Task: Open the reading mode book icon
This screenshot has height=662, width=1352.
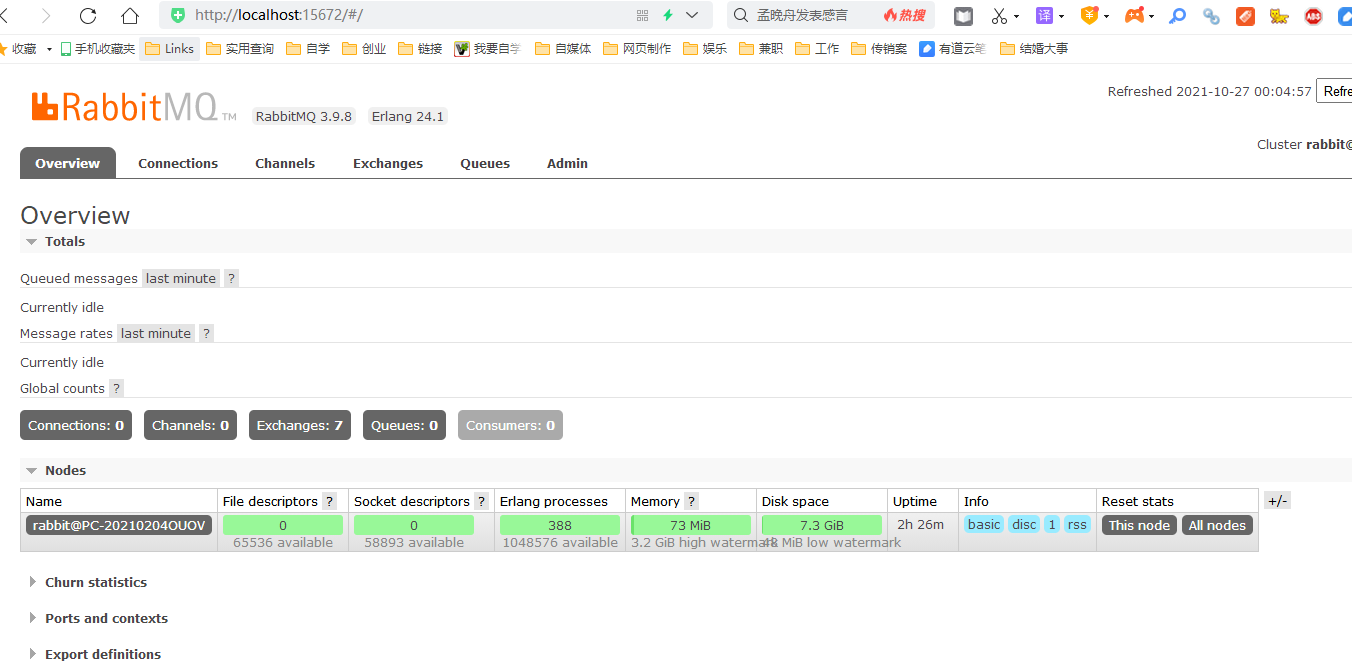Action: 963,16
